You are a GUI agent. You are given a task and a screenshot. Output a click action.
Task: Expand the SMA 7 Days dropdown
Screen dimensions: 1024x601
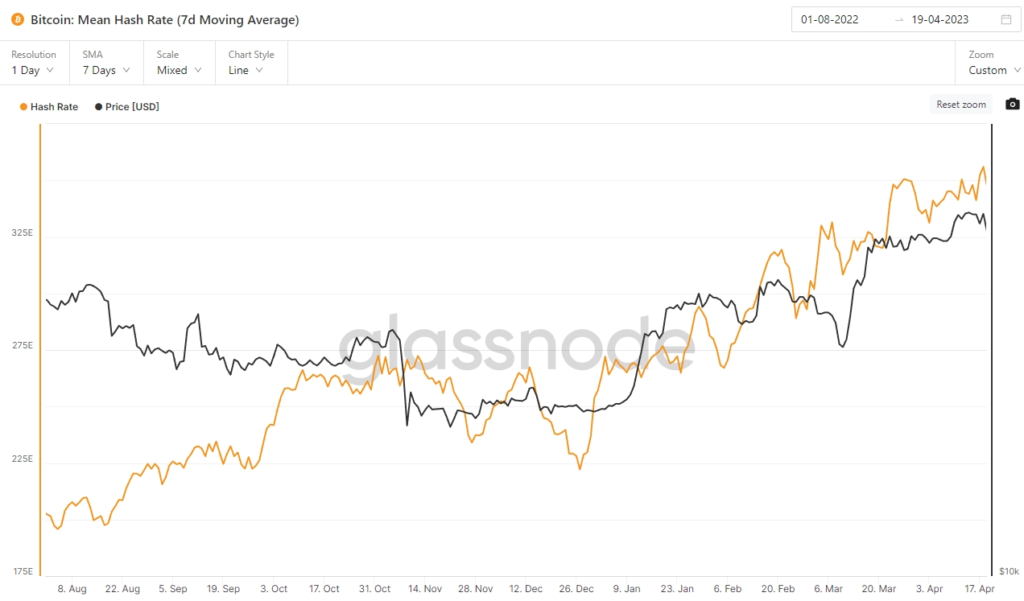(x=106, y=71)
